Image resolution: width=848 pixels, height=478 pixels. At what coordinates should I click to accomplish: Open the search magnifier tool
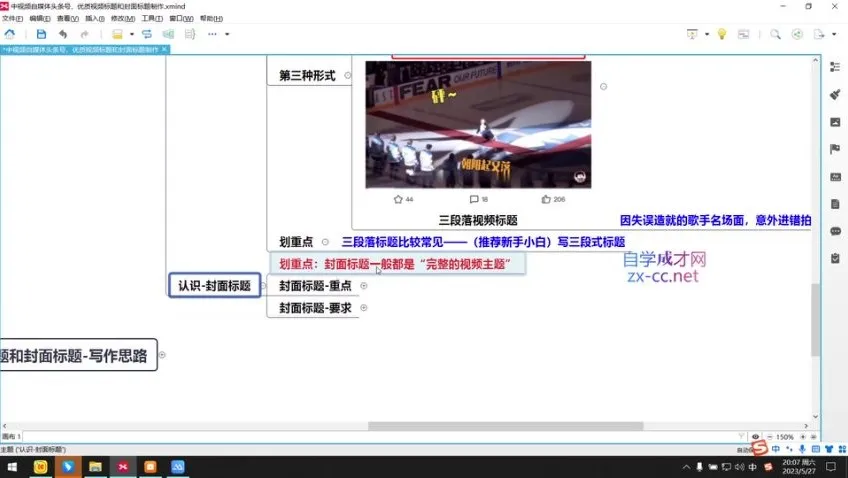tap(776, 34)
